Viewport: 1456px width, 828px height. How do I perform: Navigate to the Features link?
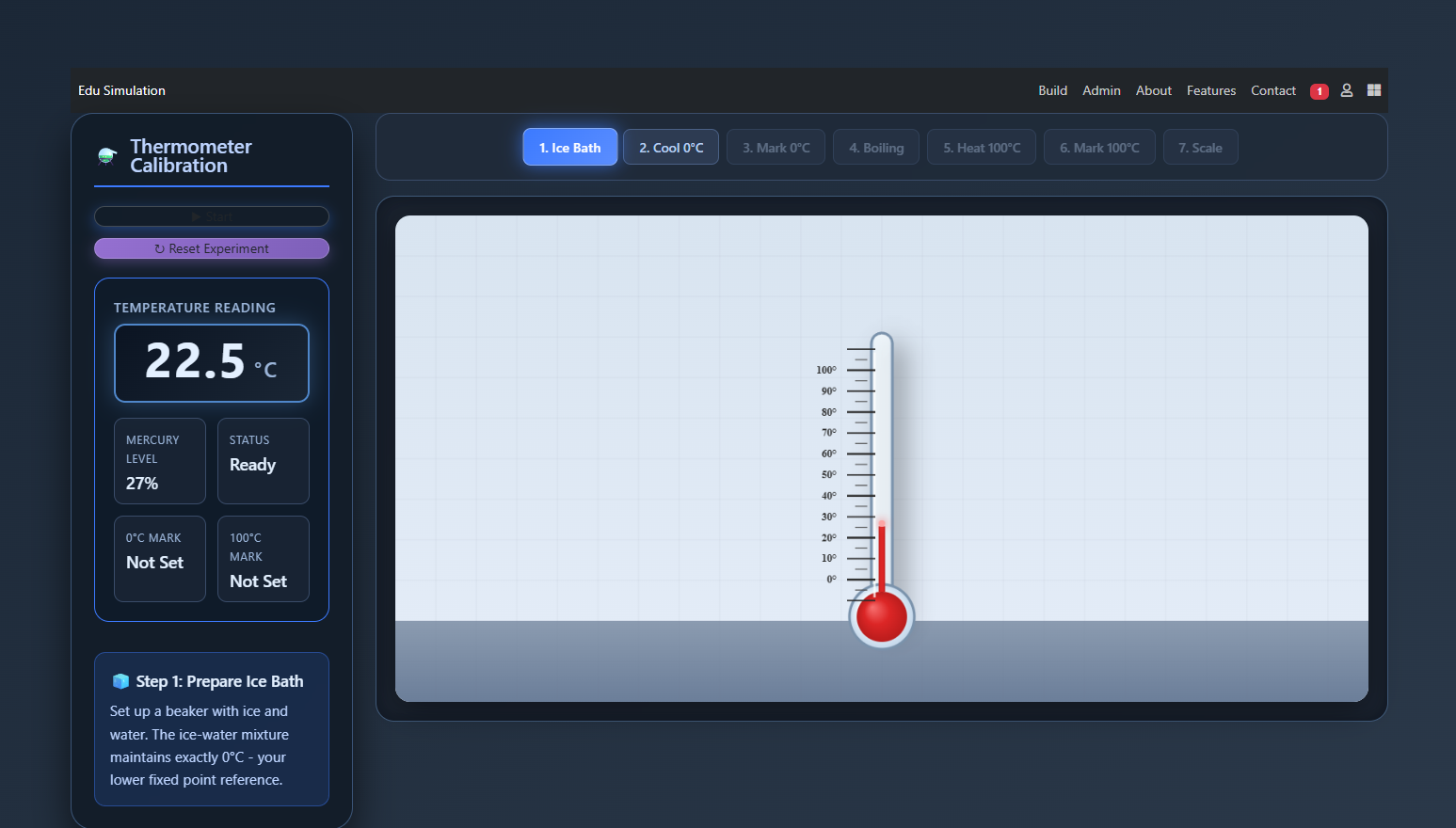coord(1210,90)
